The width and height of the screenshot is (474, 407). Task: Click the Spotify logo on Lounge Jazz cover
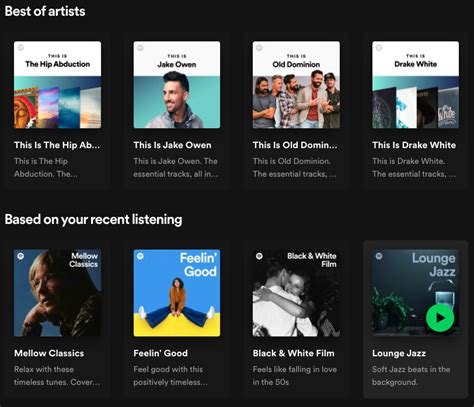pos(379,256)
